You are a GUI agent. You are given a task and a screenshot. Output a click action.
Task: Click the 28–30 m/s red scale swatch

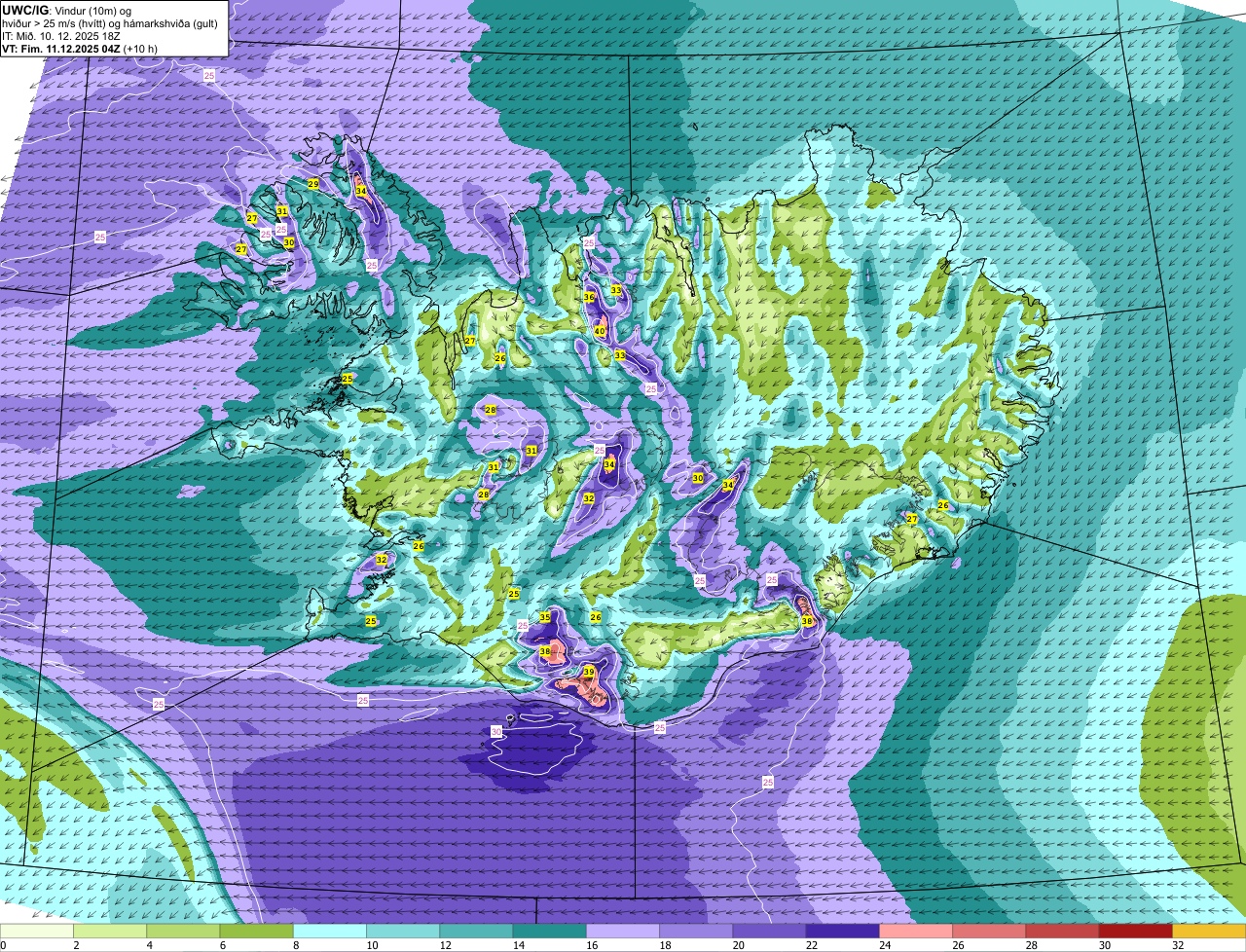click(x=1062, y=931)
